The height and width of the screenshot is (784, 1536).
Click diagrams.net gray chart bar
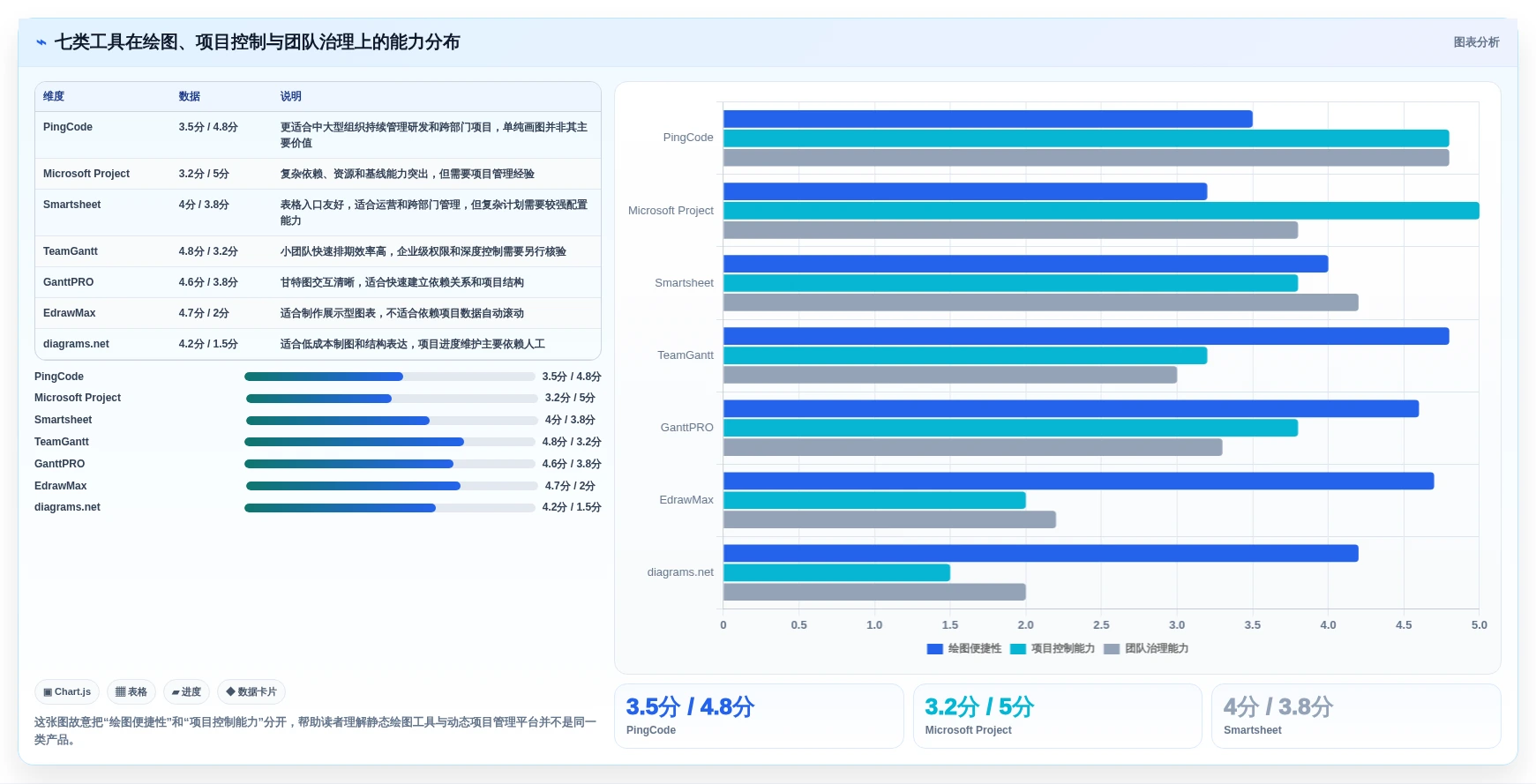(x=874, y=592)
